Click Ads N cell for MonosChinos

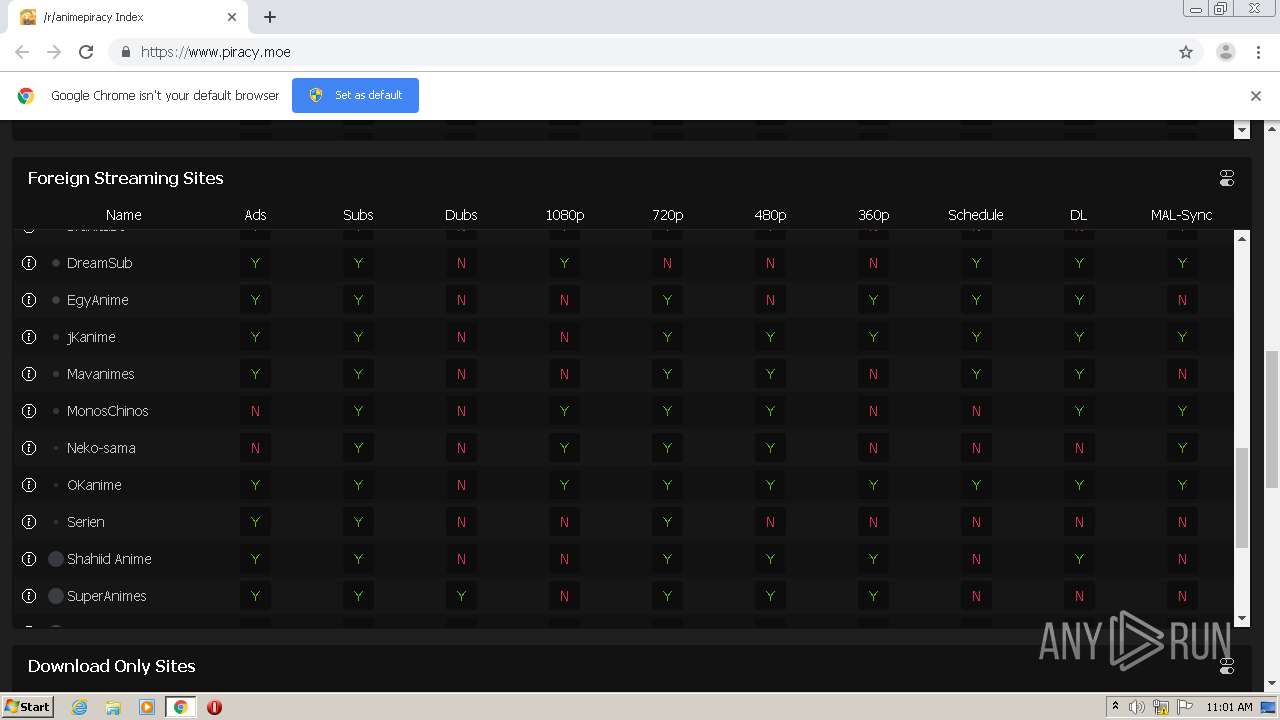click(x=255, y=411)
